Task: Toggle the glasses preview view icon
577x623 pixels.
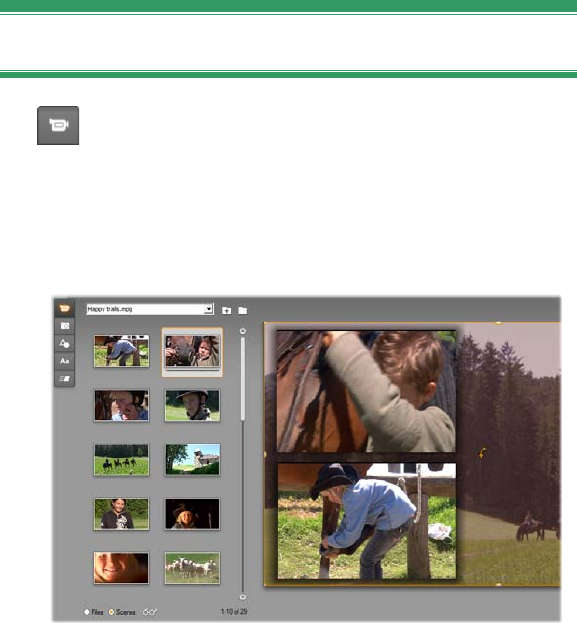Action: (x=150, y=612)
